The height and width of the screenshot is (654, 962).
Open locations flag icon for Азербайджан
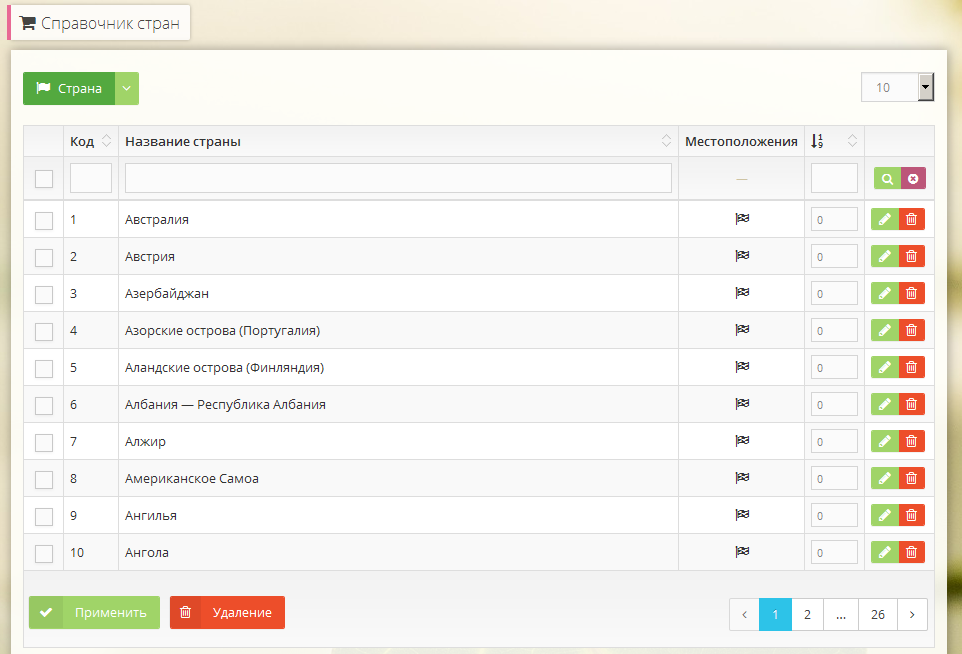(741, 293)
